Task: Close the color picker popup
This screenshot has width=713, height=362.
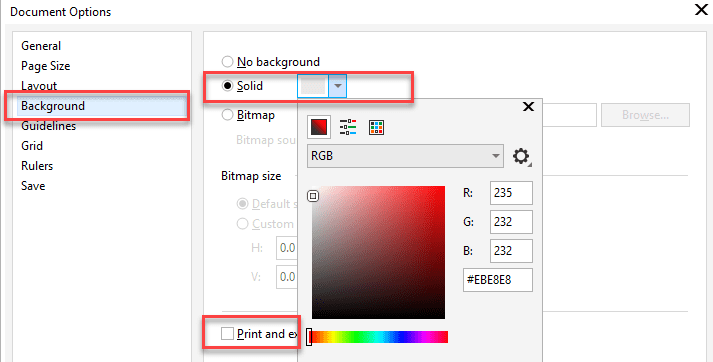Action: pyautogui.click(x=528, y=106)
